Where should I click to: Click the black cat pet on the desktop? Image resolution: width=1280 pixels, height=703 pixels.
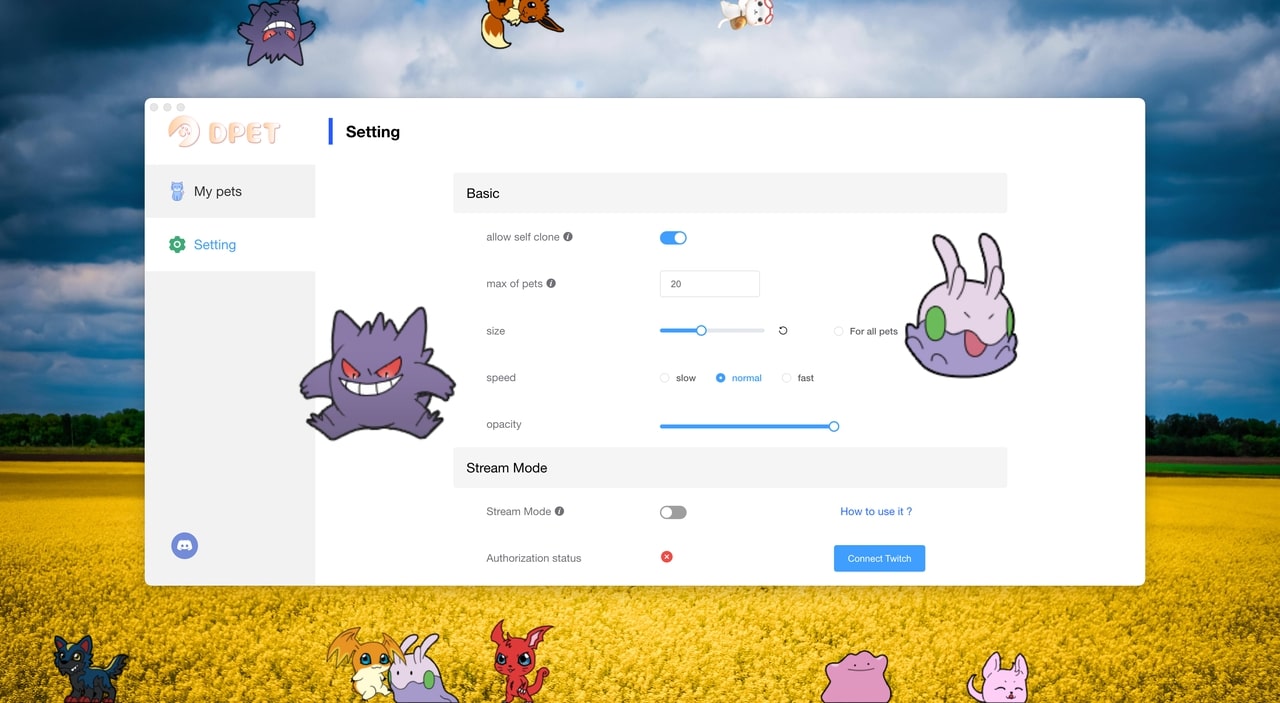(x=89, y=668)
